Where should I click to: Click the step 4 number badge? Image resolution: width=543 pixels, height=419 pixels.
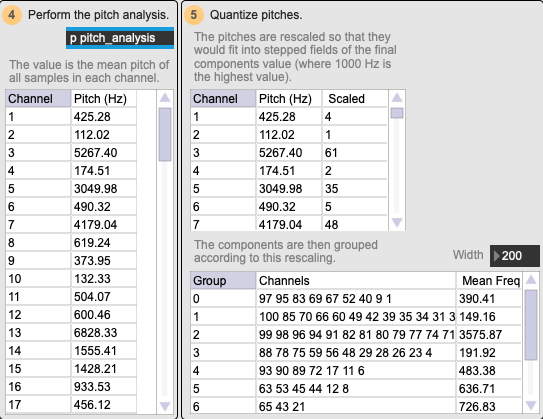(x=12, y=15)
